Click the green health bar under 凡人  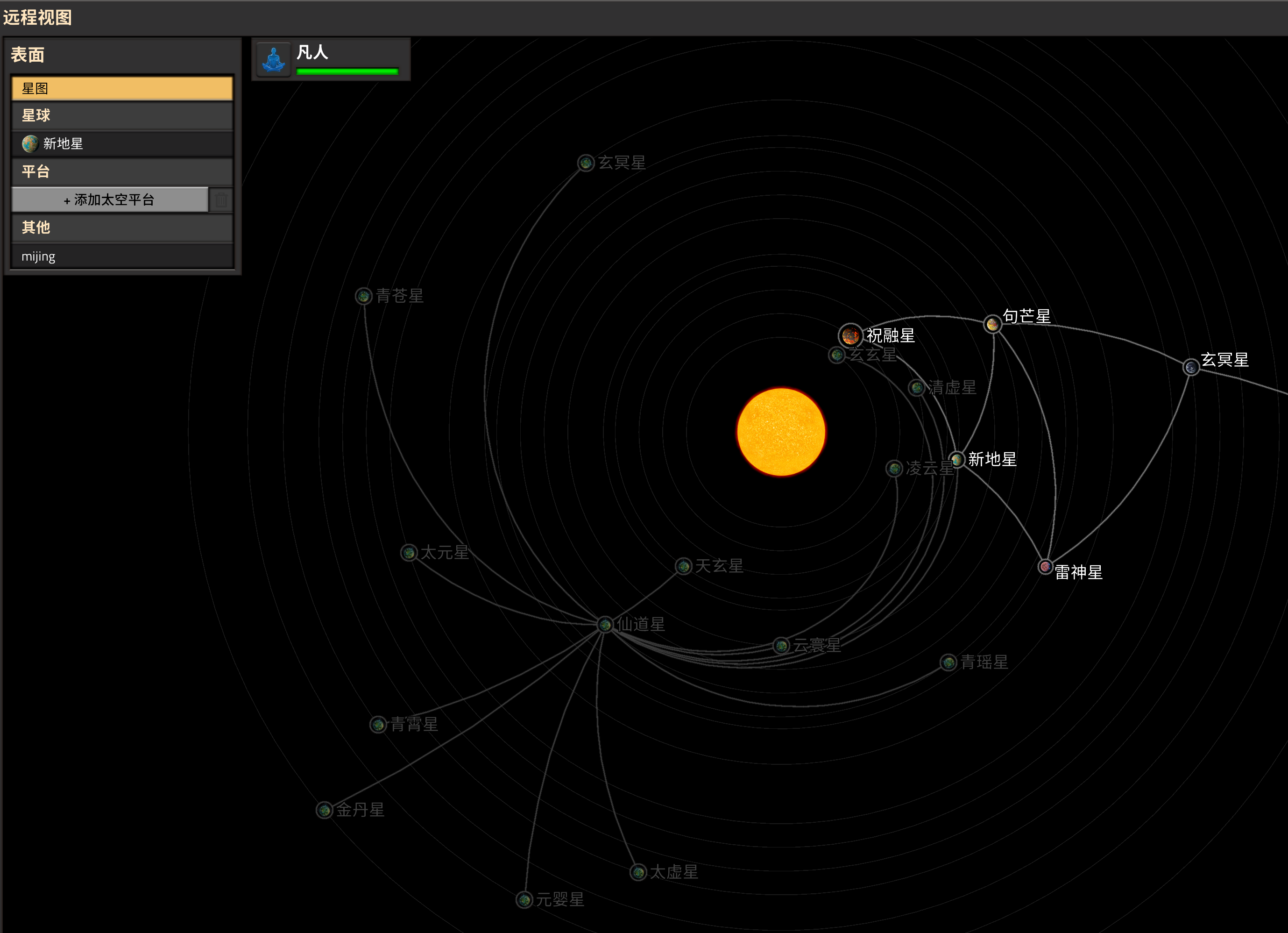point(347,71)
